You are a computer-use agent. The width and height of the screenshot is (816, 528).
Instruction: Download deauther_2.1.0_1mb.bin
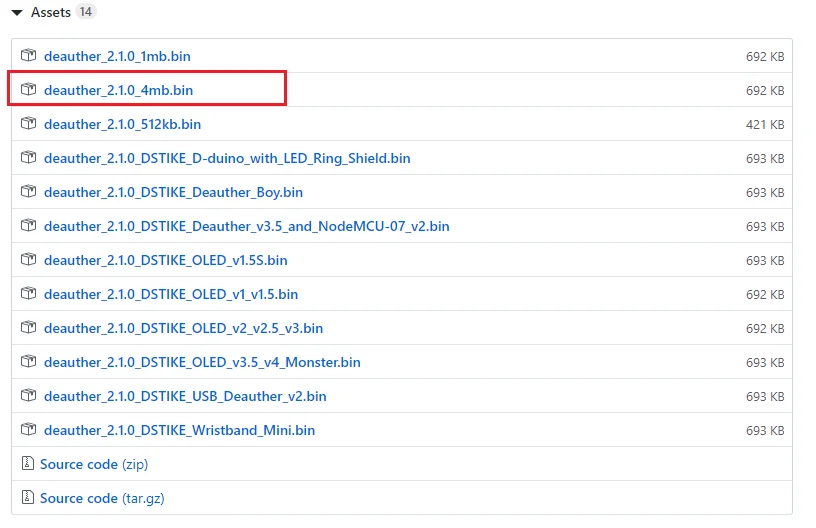[x=117, y=56]
